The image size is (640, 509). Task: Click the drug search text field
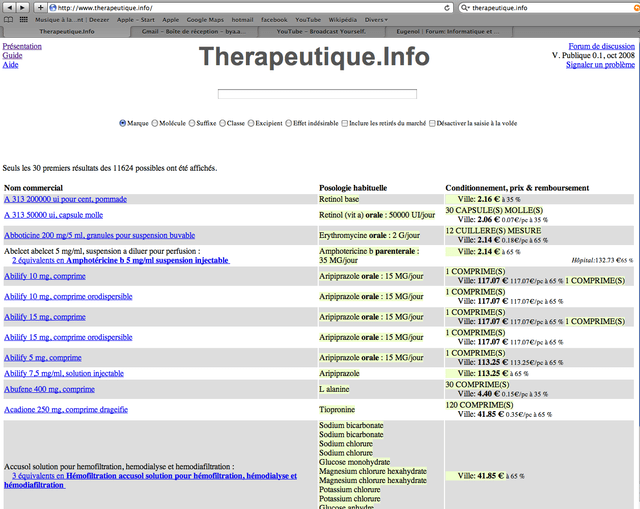(317, 94)
